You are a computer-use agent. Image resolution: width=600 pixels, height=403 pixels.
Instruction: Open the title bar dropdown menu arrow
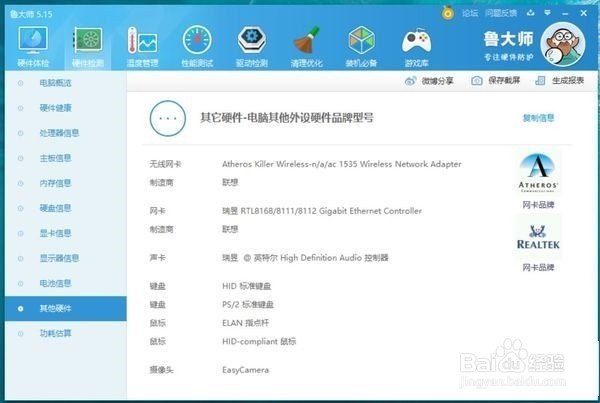tap(548, 13)
